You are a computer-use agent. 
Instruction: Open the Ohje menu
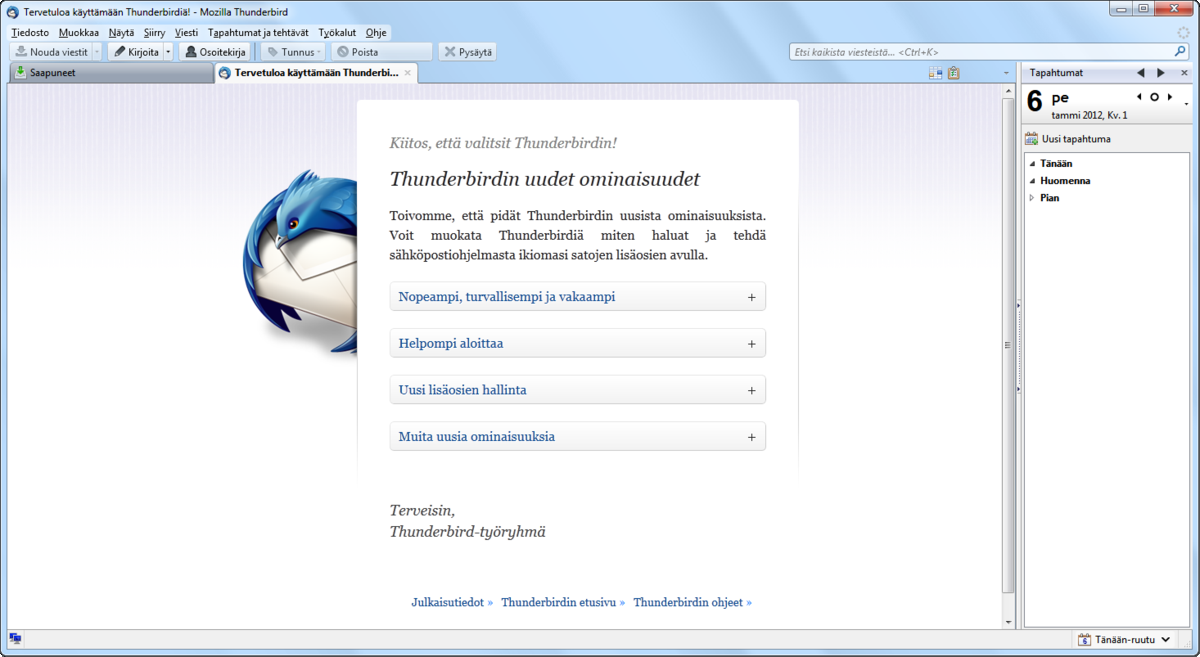376,33
